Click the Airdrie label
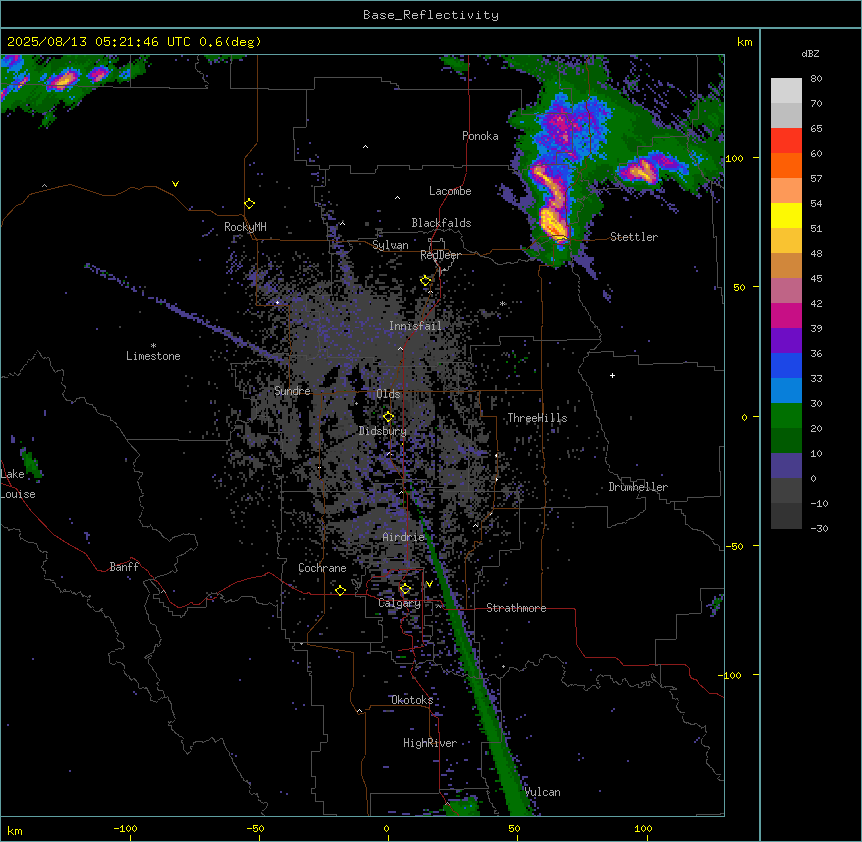The width and height of the screenshot is (862, 842). (404, 537)
